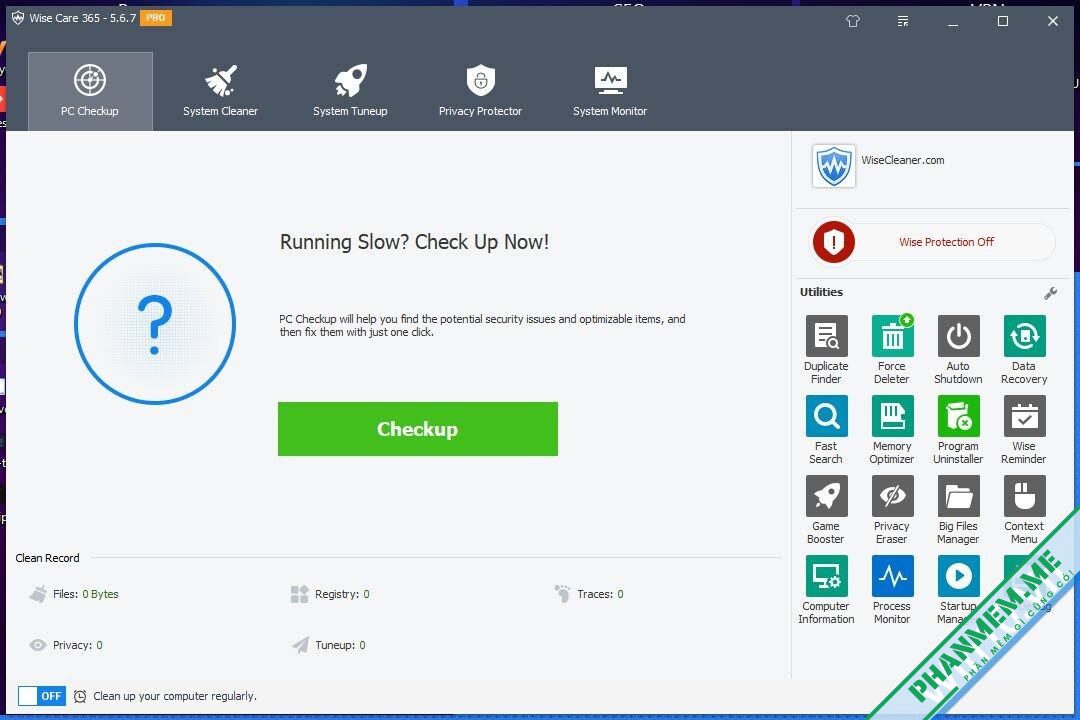Viewport: 1080px width, 720px height.
Task: Open the main menu icon in title bar
Action: [x=903, y=21]
